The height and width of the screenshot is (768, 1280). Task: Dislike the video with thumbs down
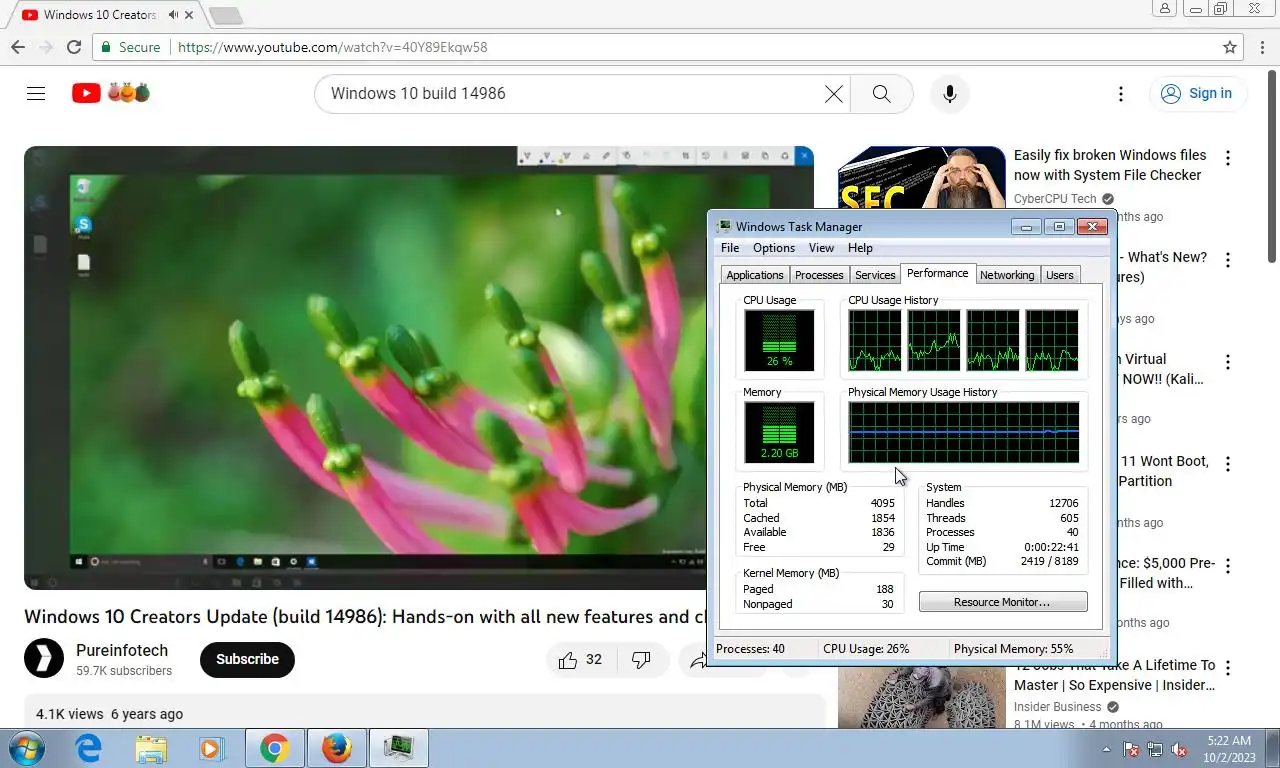(x=641, y=660)
